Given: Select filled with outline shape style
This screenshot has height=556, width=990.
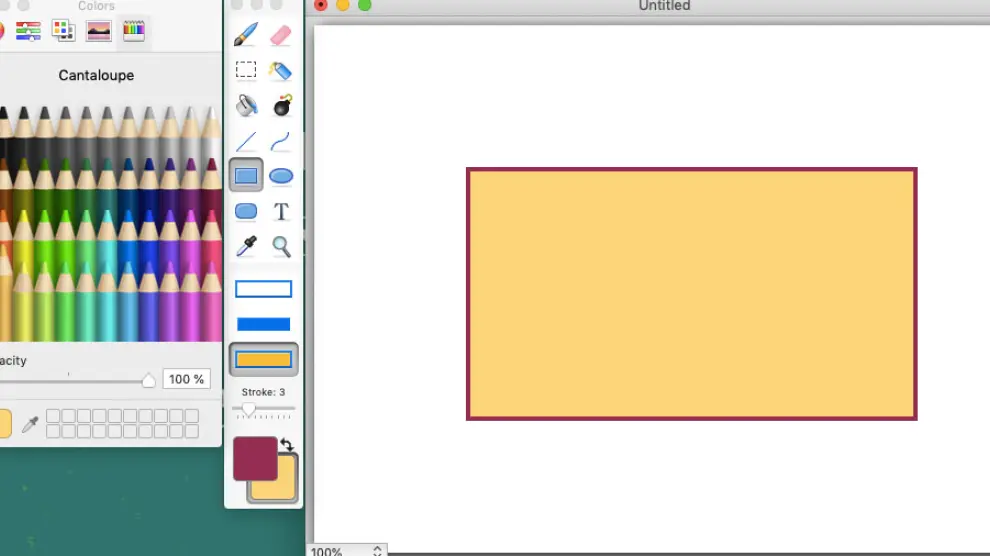Looking at the screenshot, I should [x=263, y=359].
